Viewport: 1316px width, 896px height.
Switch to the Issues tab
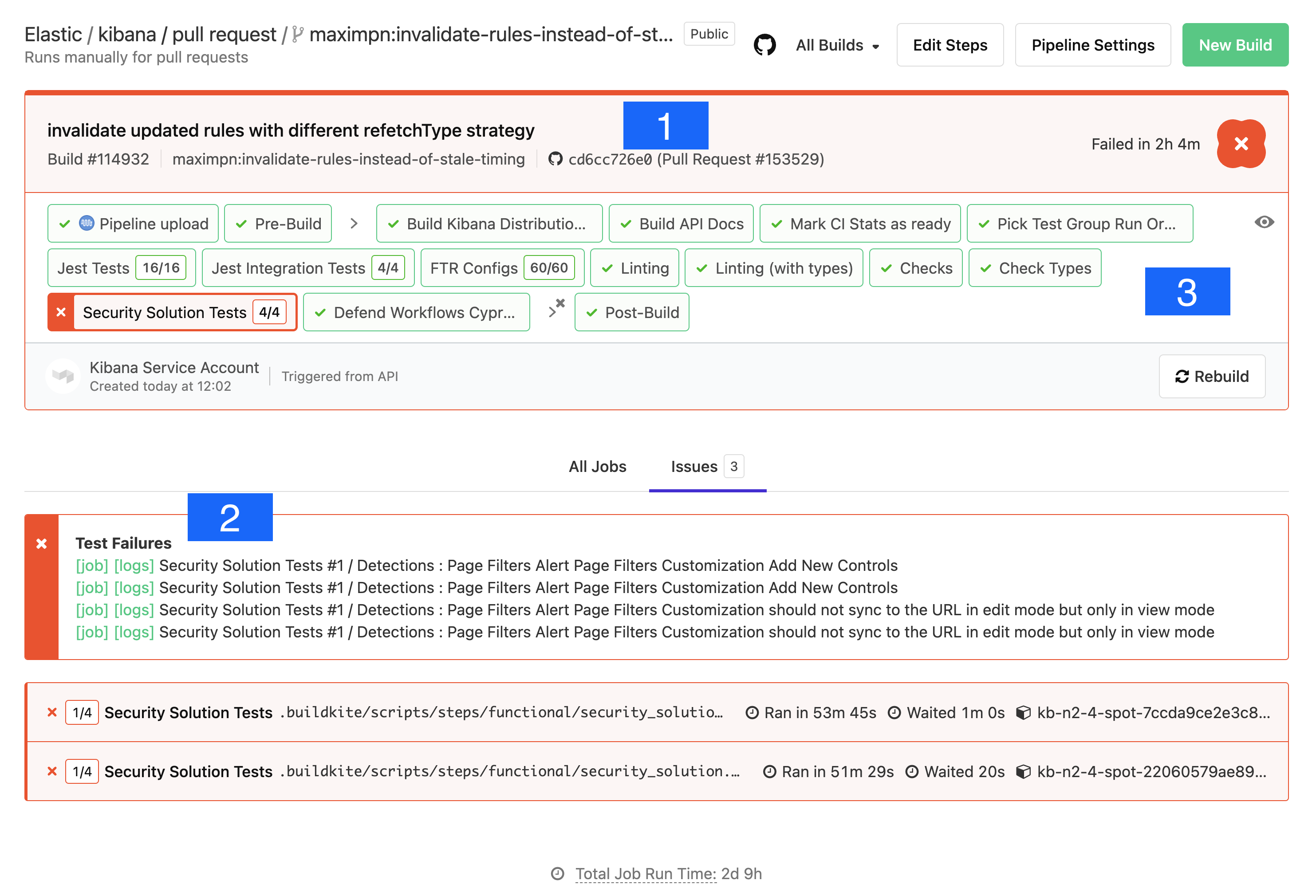point(695,466)
